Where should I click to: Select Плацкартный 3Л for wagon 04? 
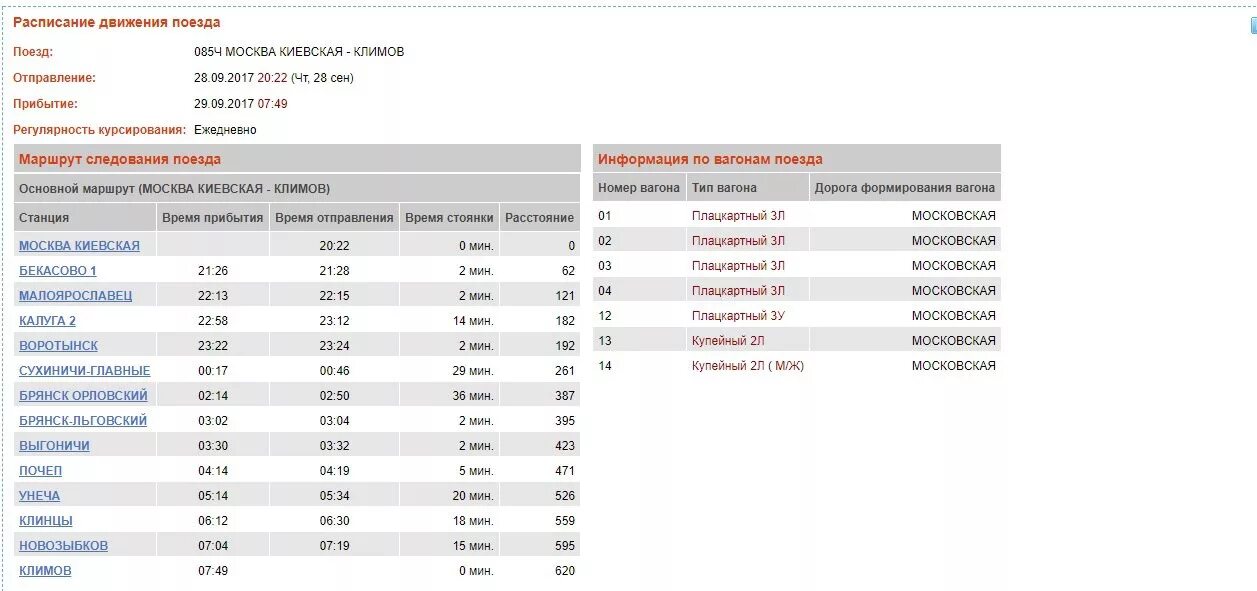[738, 291]
